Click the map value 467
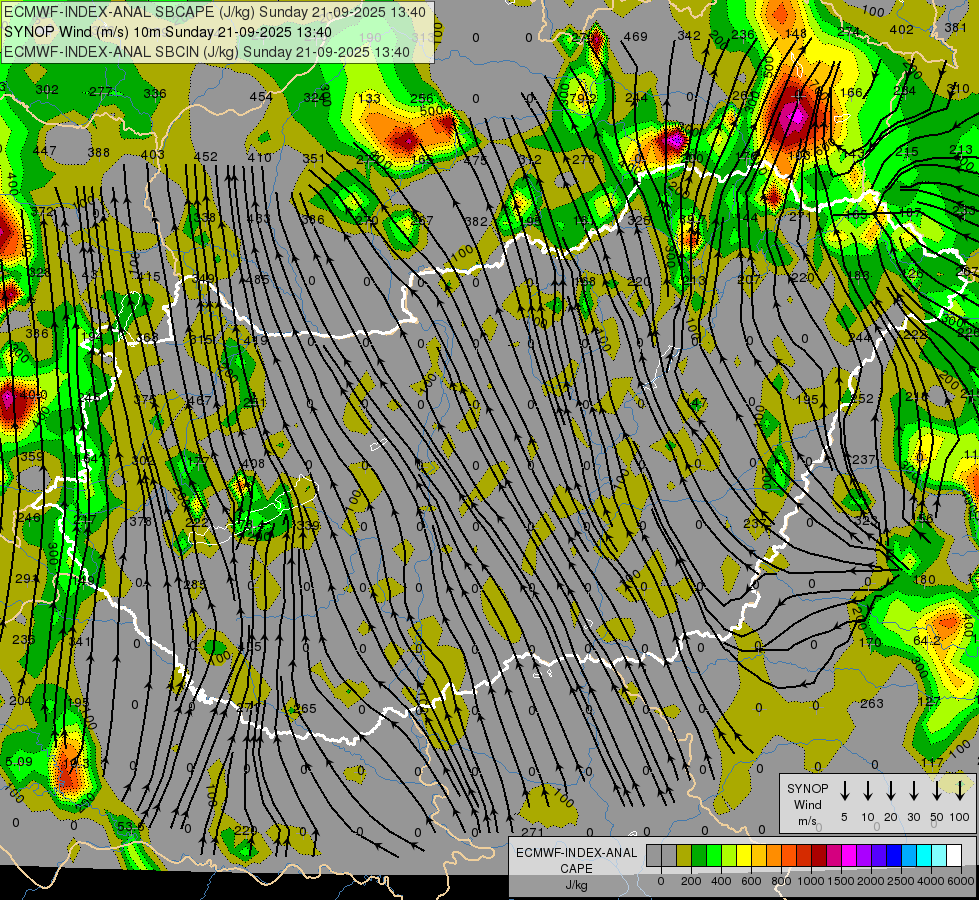This screenshot has width=979, height=900. click(199, 400)
